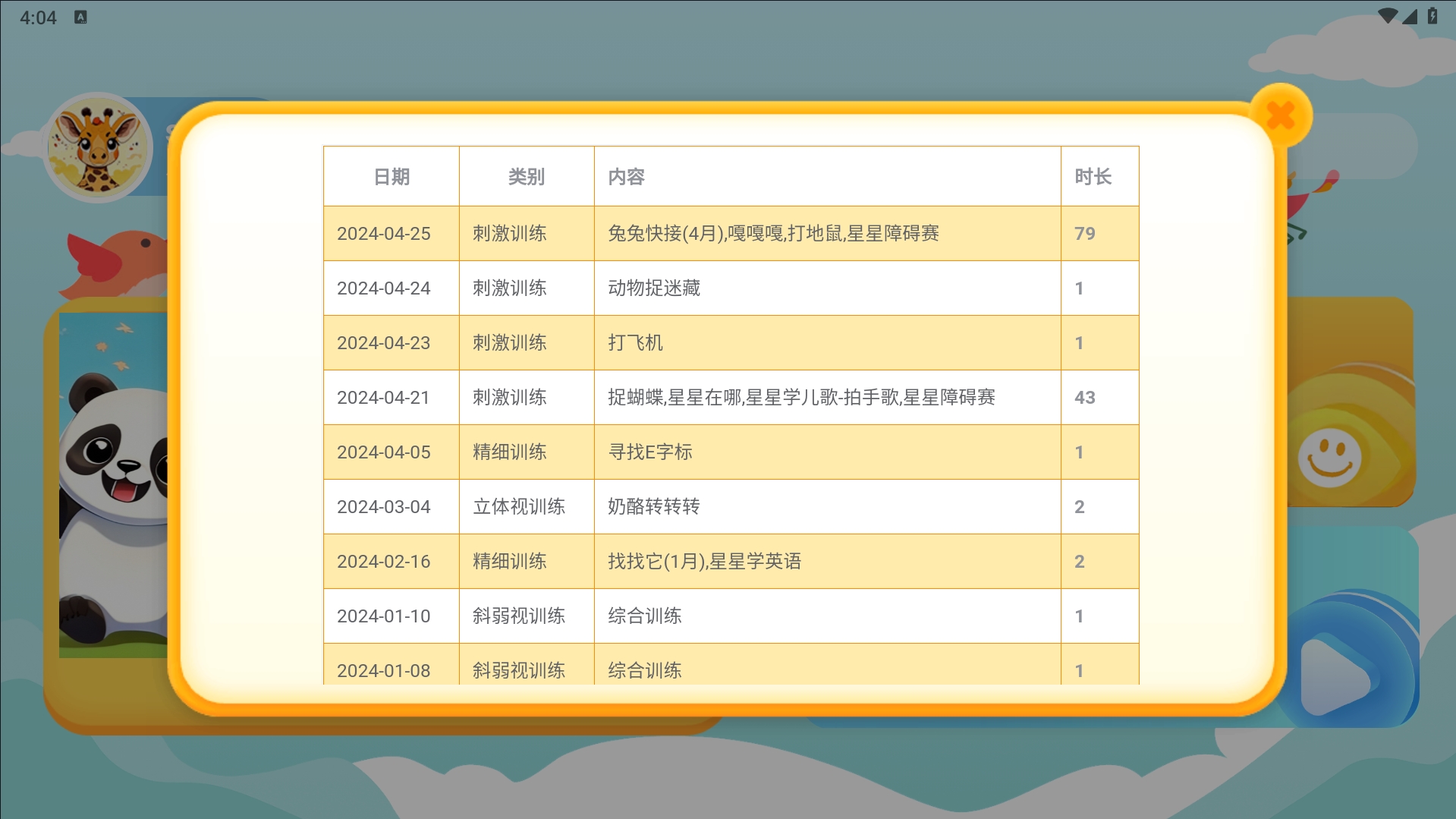Select the 打飞机 record row
The image size is (1456, 819).
[636, 343]
